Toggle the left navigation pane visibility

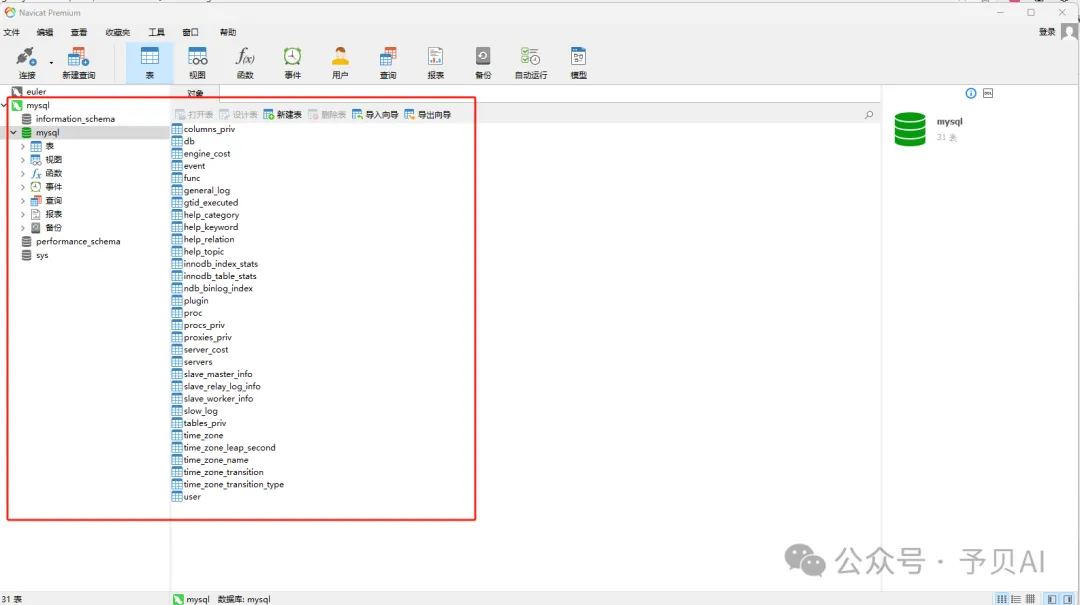click(x=1052, y=599)
